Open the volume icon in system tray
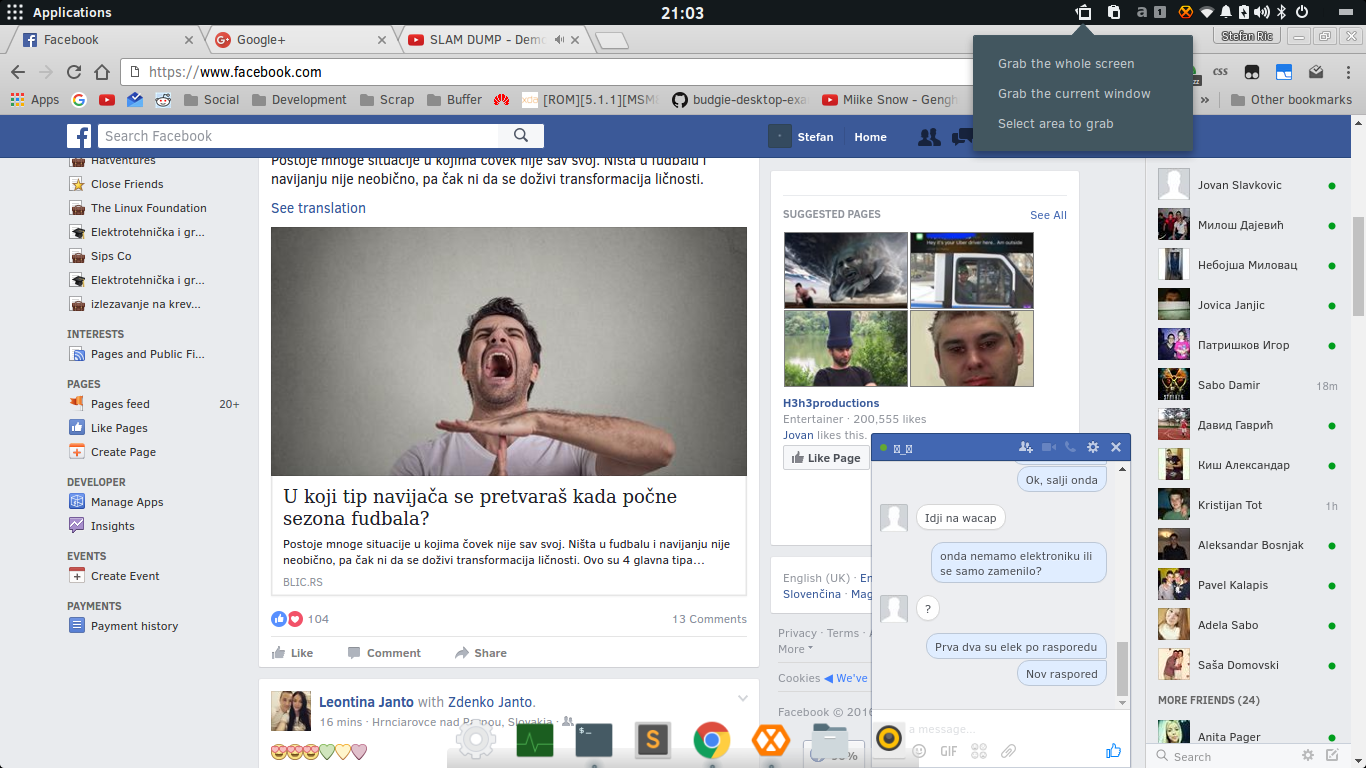This screenshot has width=1366, height=768. tap(1262, 13)
